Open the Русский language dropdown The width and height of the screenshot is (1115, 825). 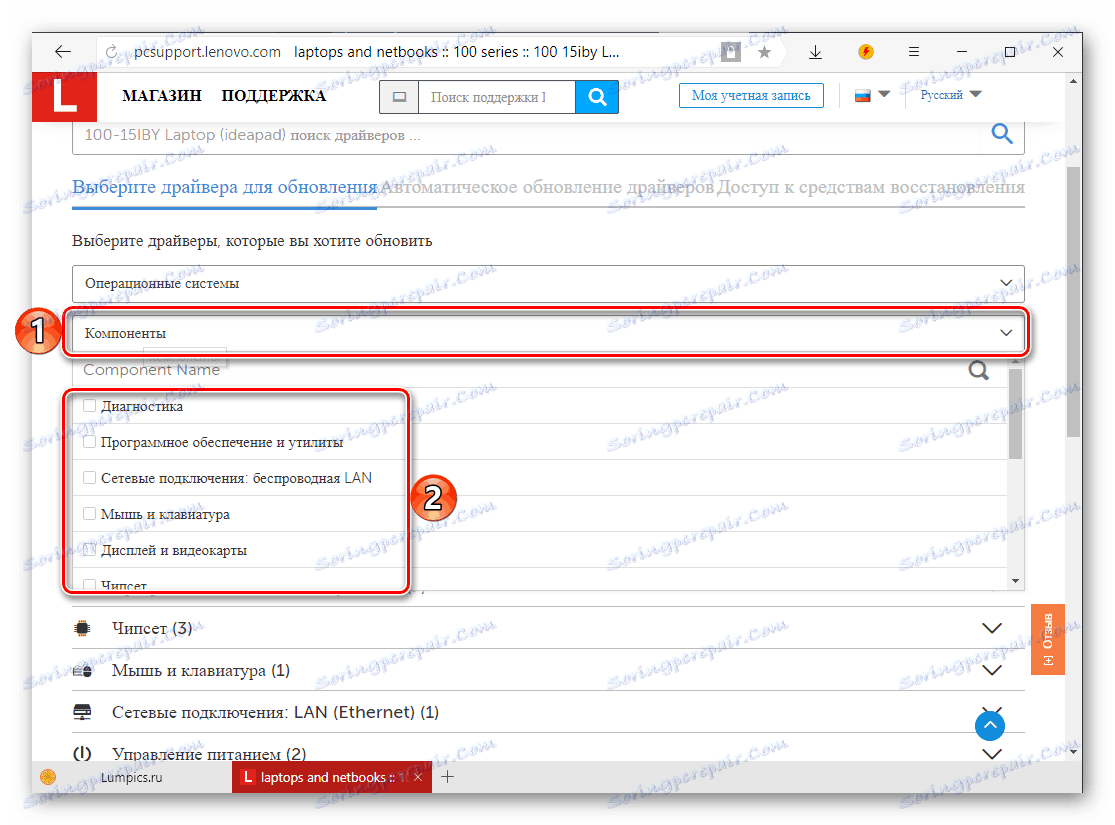click(951, 95)
